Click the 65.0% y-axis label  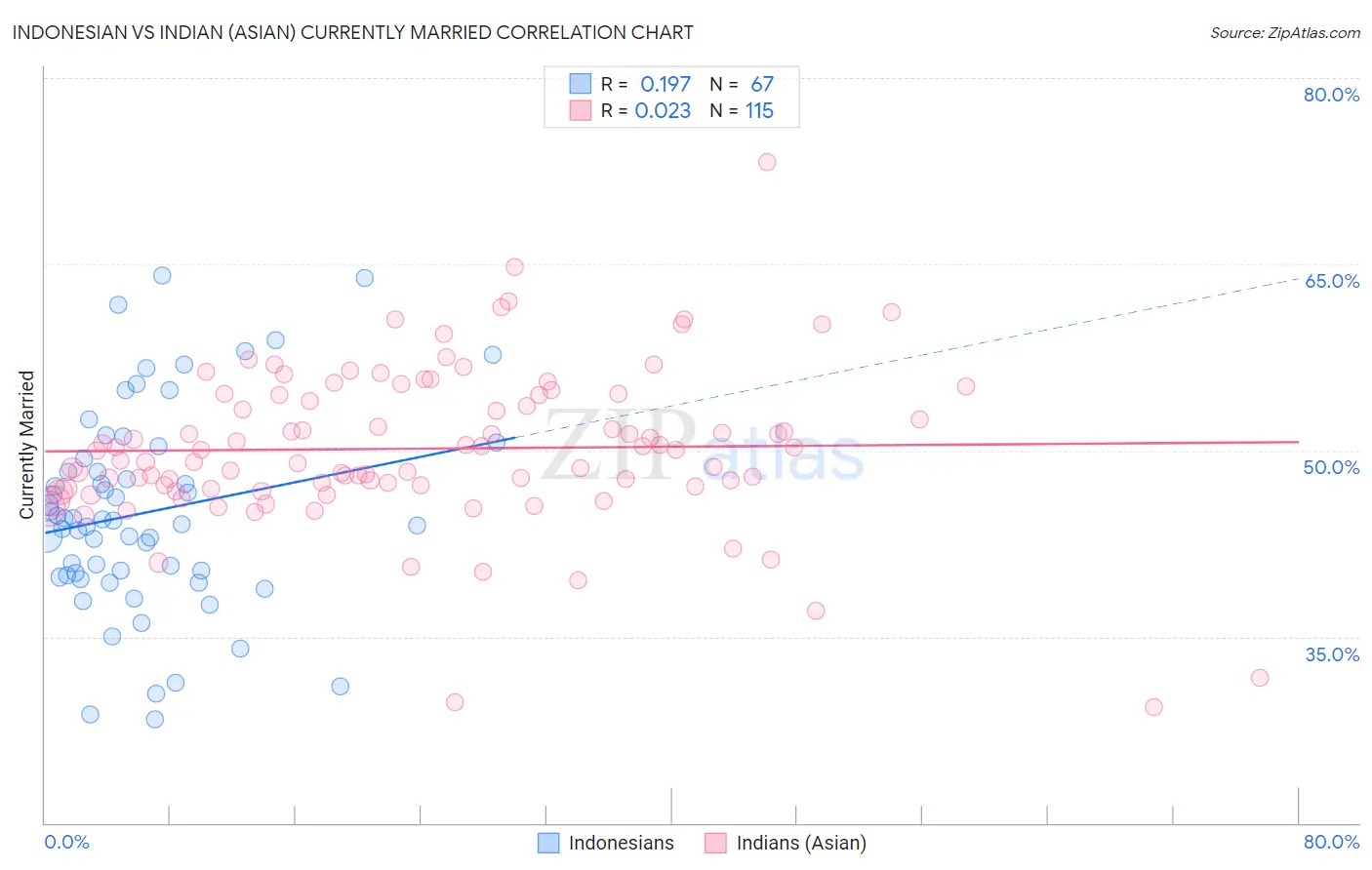(1332, 281)
